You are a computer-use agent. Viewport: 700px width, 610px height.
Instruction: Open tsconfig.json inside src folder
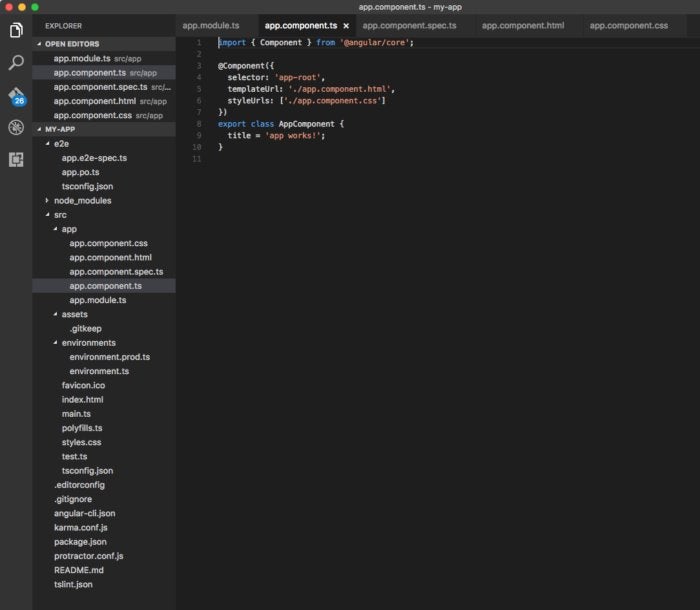[104, 471]
